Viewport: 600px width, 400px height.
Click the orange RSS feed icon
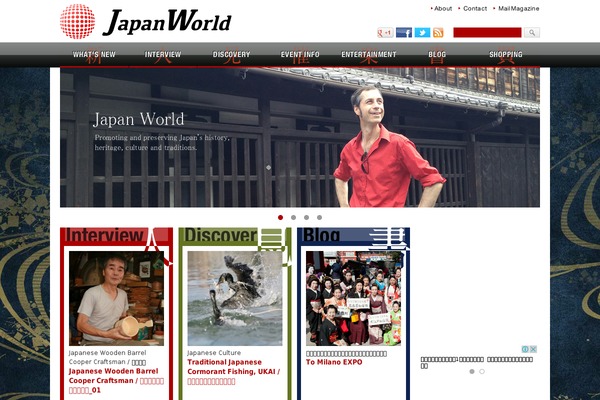click(438, 33)
